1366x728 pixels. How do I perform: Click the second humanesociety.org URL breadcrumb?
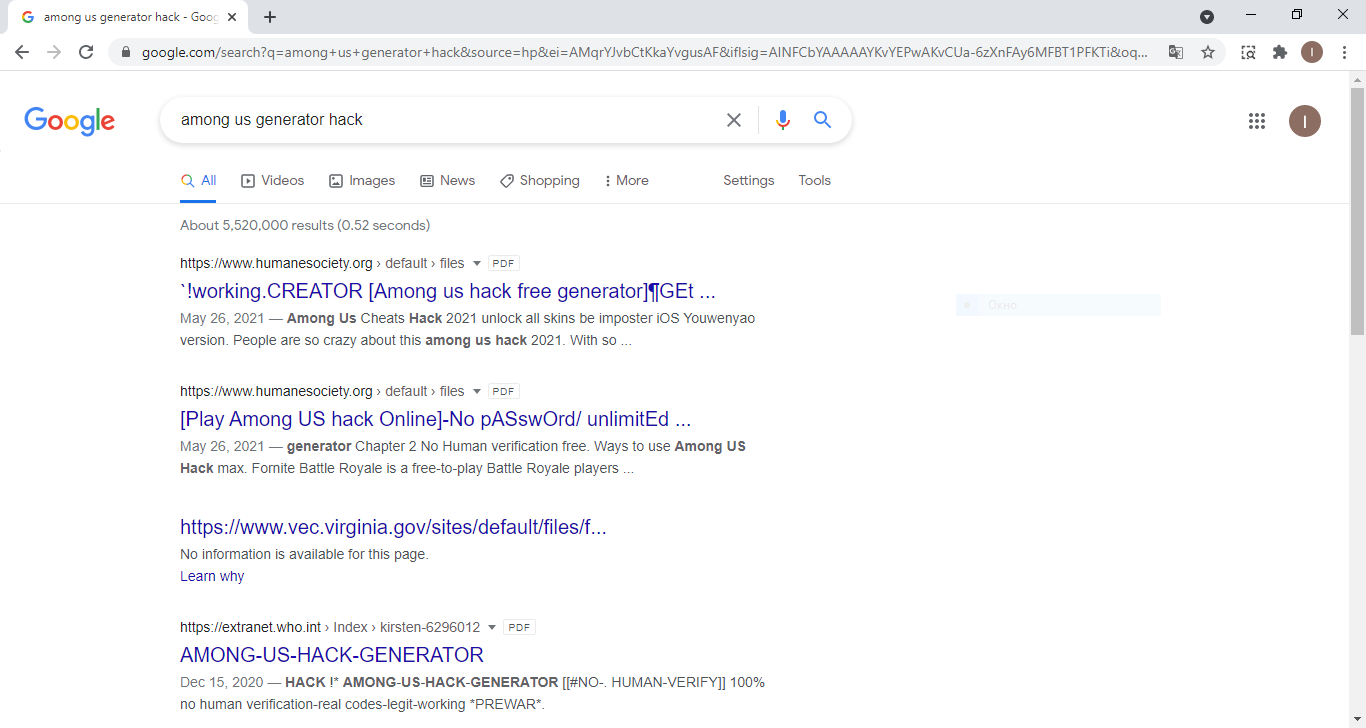click(322, 392)
